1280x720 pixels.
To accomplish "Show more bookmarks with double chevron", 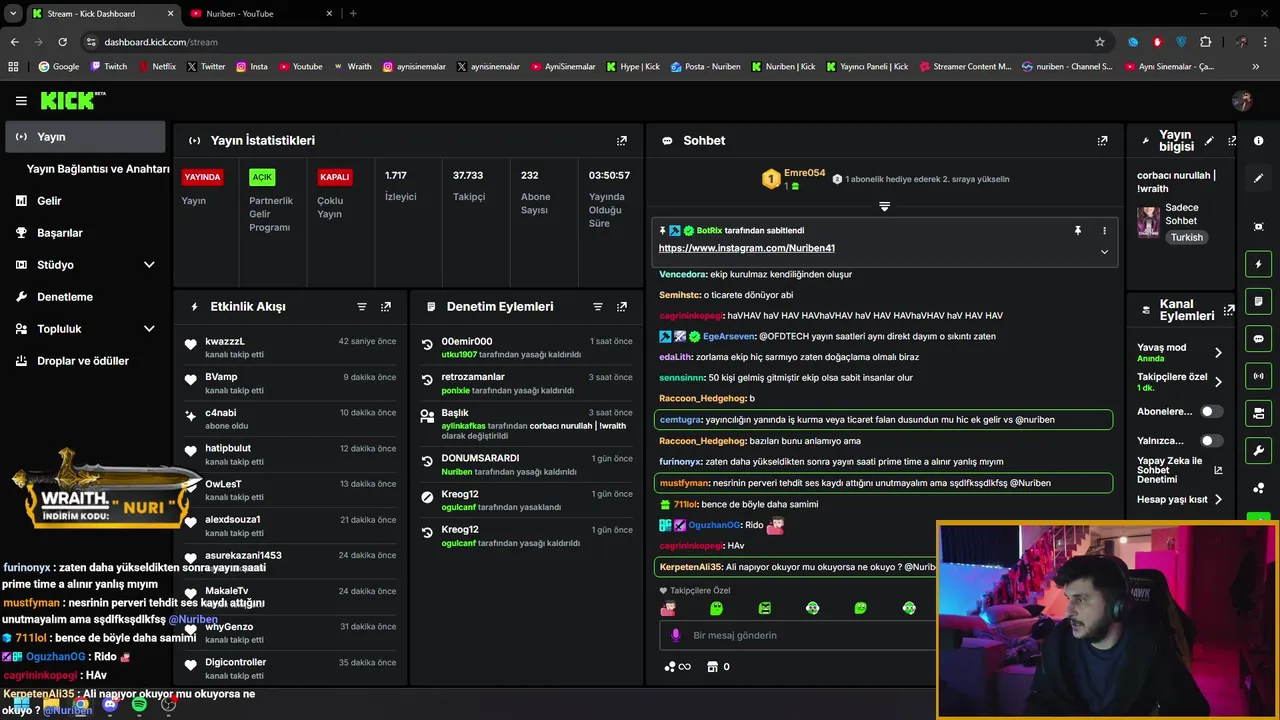I will pos(1256,67).
